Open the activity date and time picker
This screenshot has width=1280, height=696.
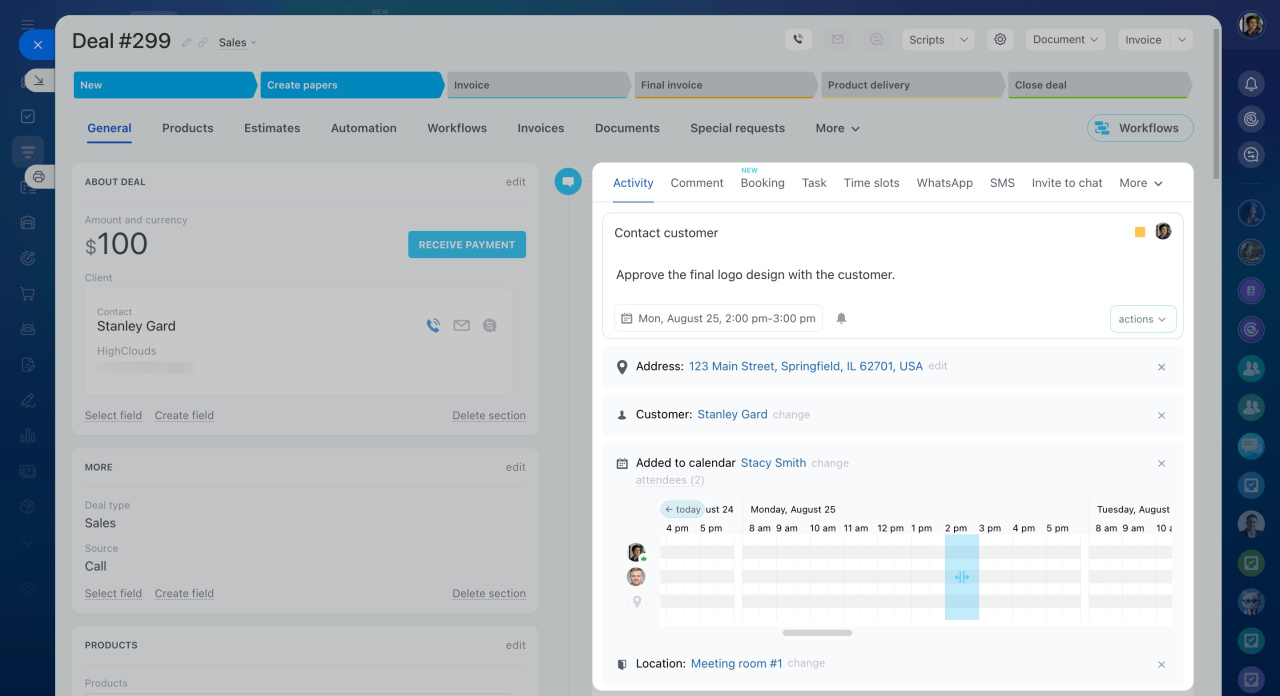pos(718,319)
